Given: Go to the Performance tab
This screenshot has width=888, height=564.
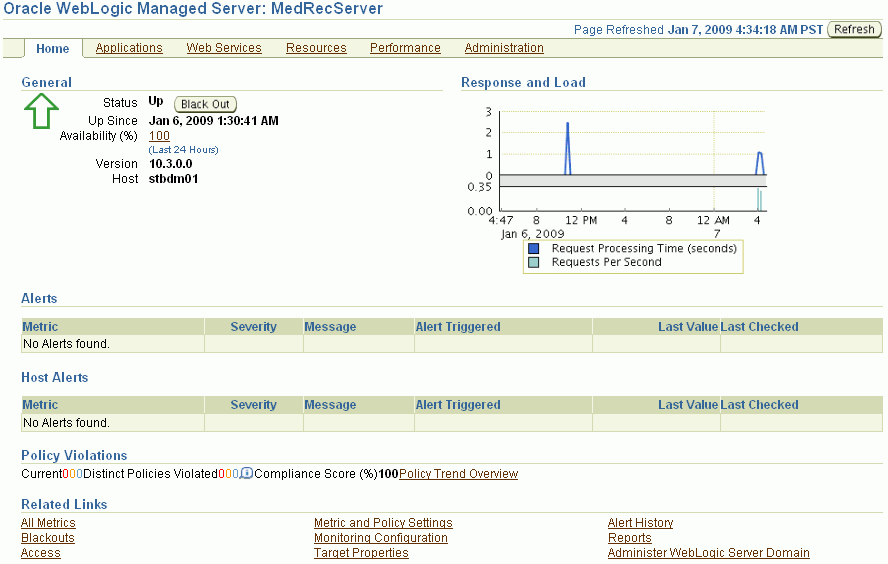Looking at the screenshot, I should 405,48.
